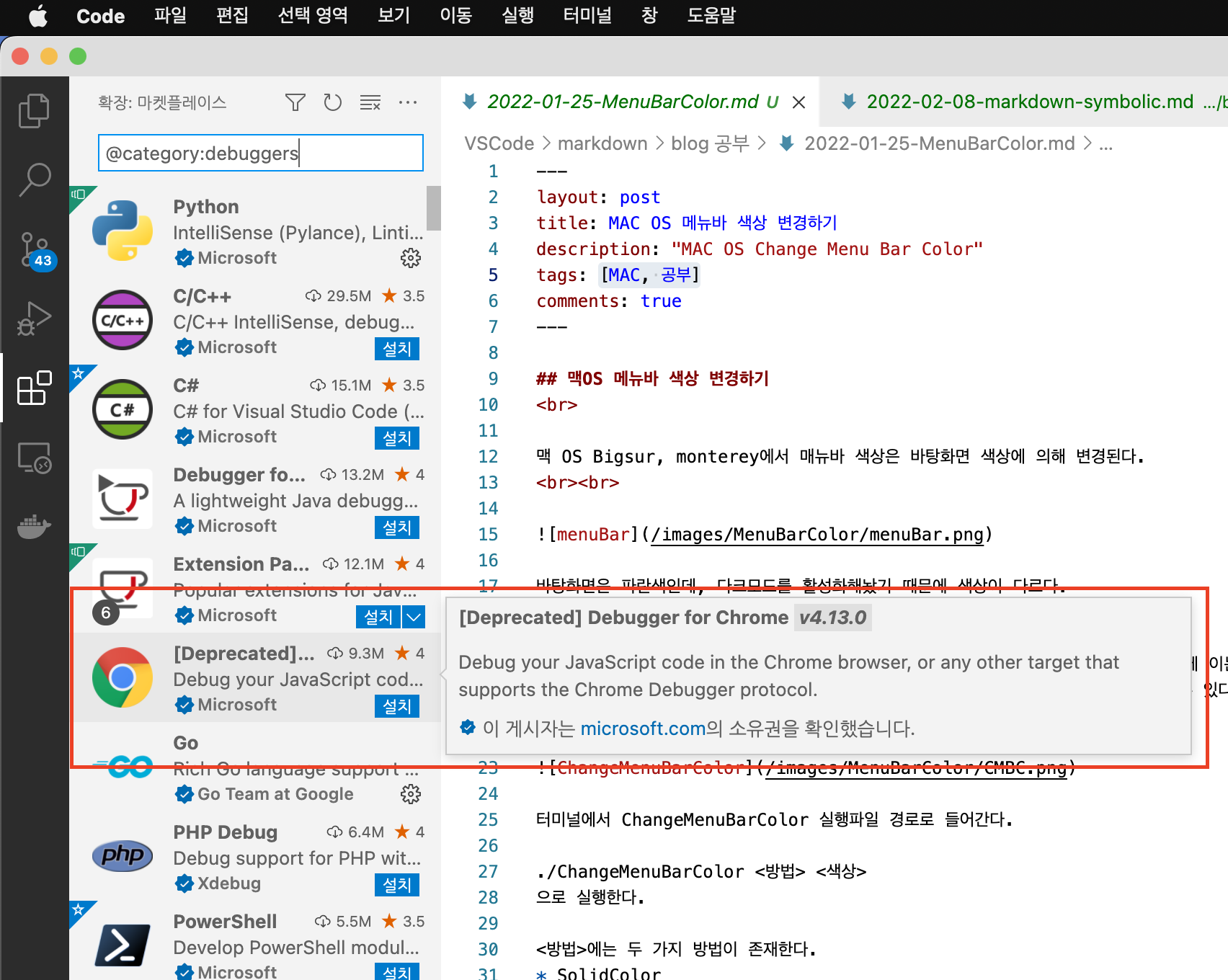This screenshot has height=980, width=1228.
Task: Install Extension Pack for Java
Action: pos(378,617)
